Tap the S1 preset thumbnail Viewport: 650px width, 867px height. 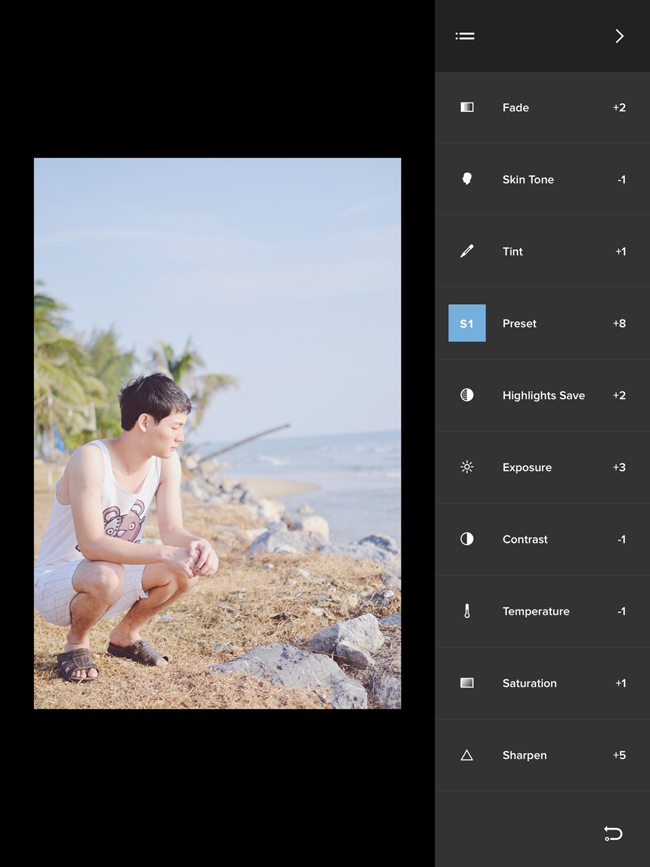pos(467,323)
